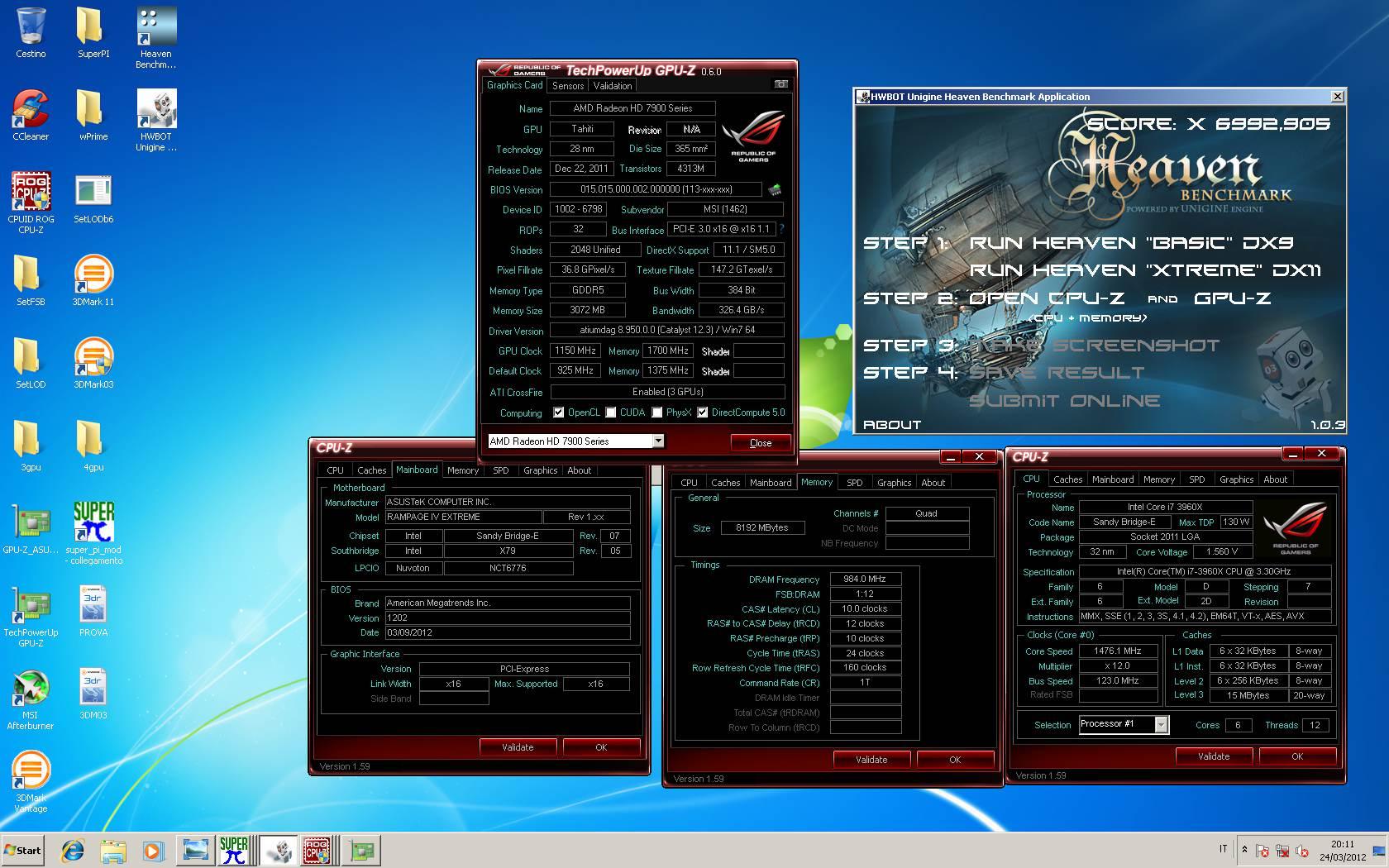Launch TechPowerUp GPU-Z desktop shortcut
Viewport: 1389px width, 868px height.
(x=31, y=617)
